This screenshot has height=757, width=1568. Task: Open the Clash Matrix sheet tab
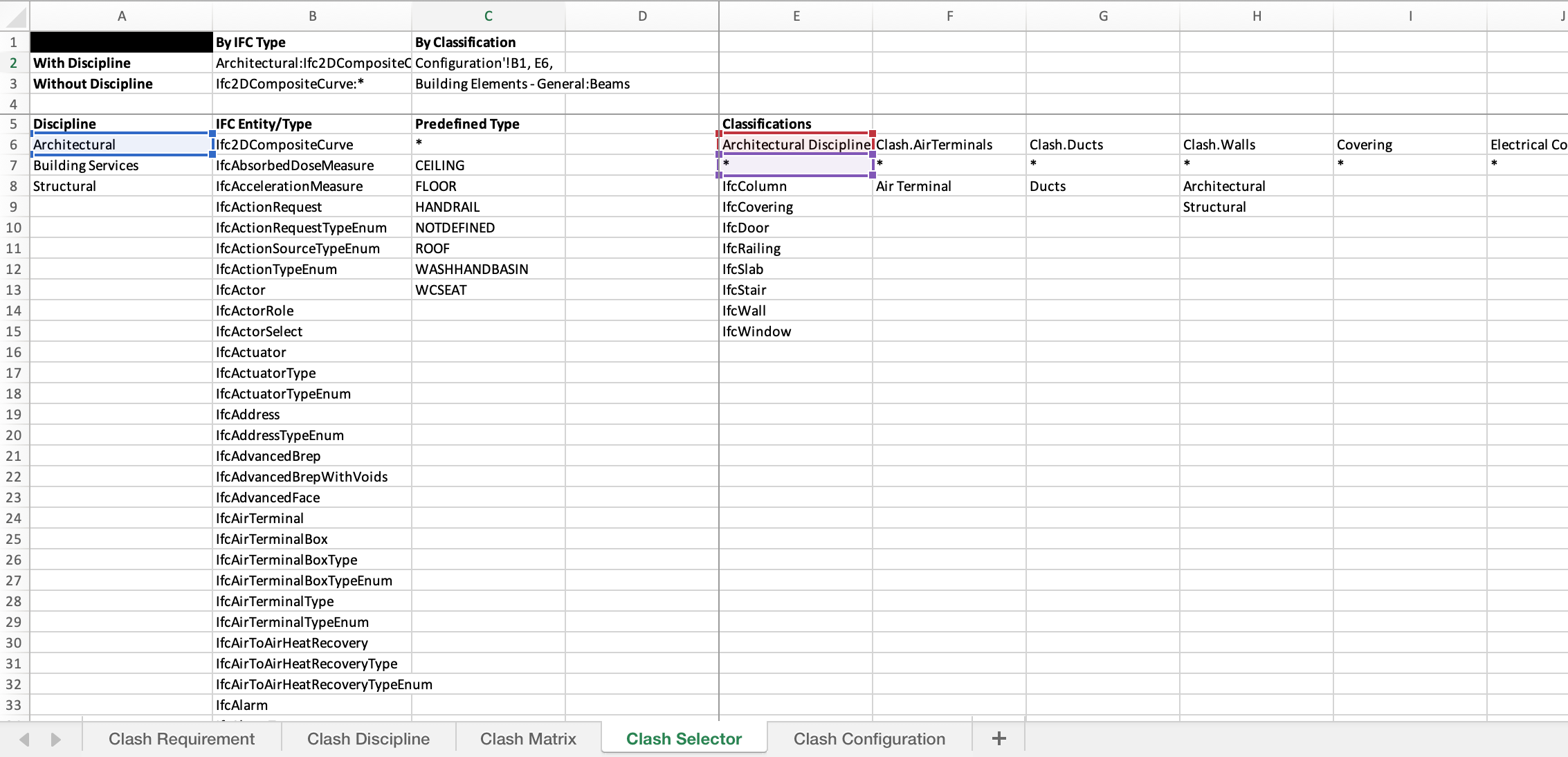click(528, 738)
